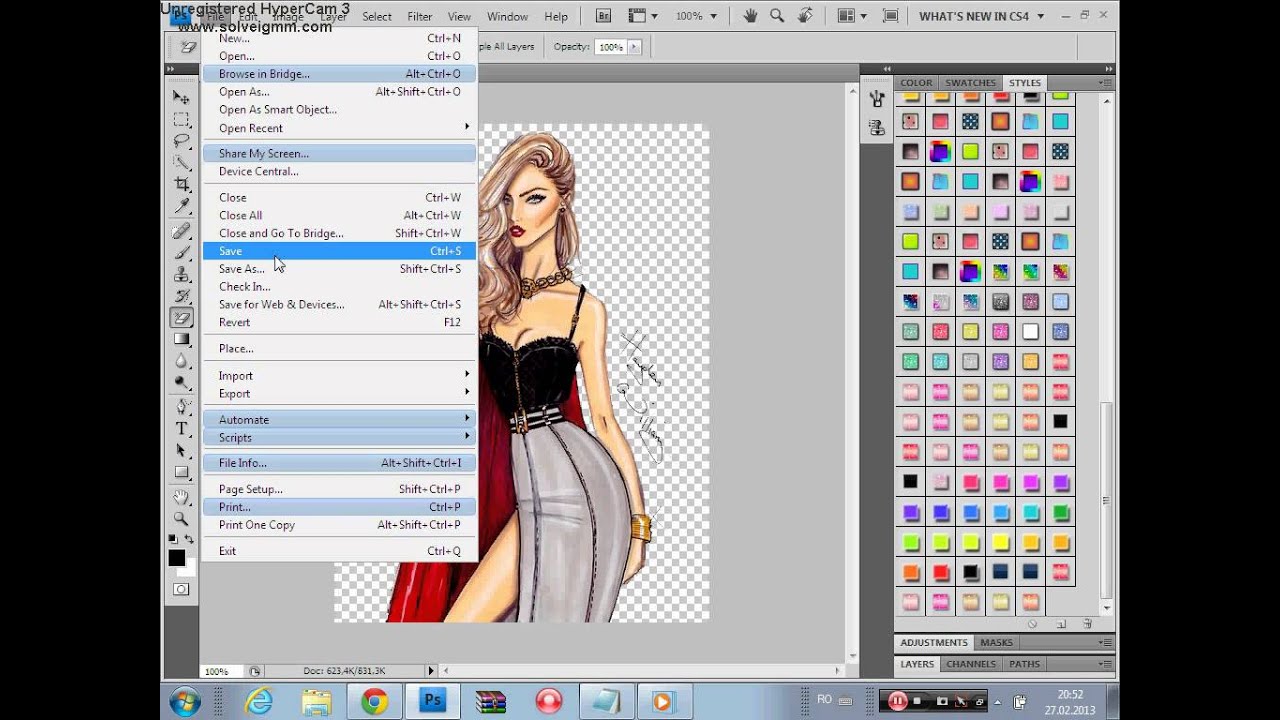This screenshot has height=720, width=1280.
Task: Click the status bar info arrow
Action: (x=431, y=671)
